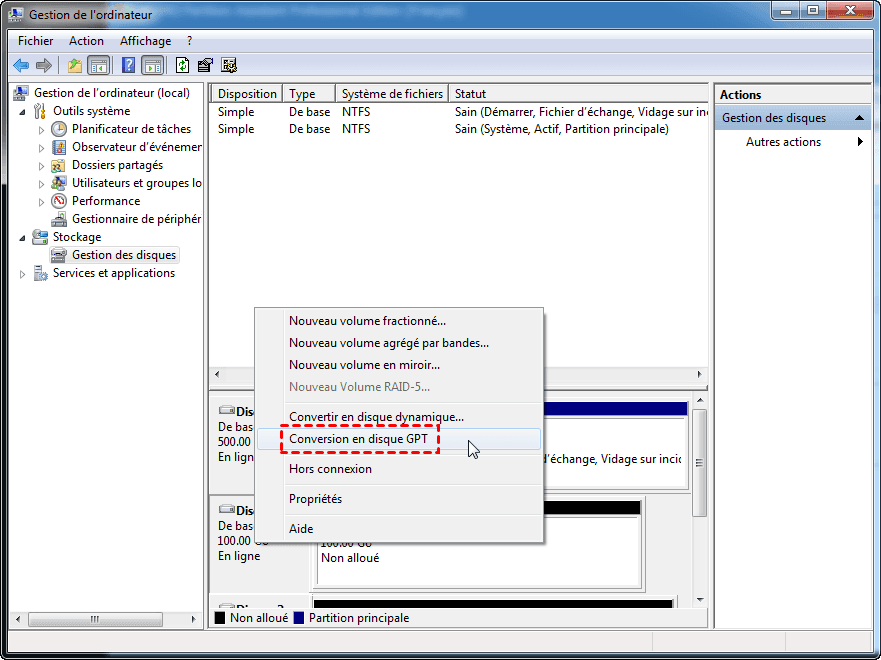Click the disk view vertical scrollbar thumb

(x=700, y=463)
